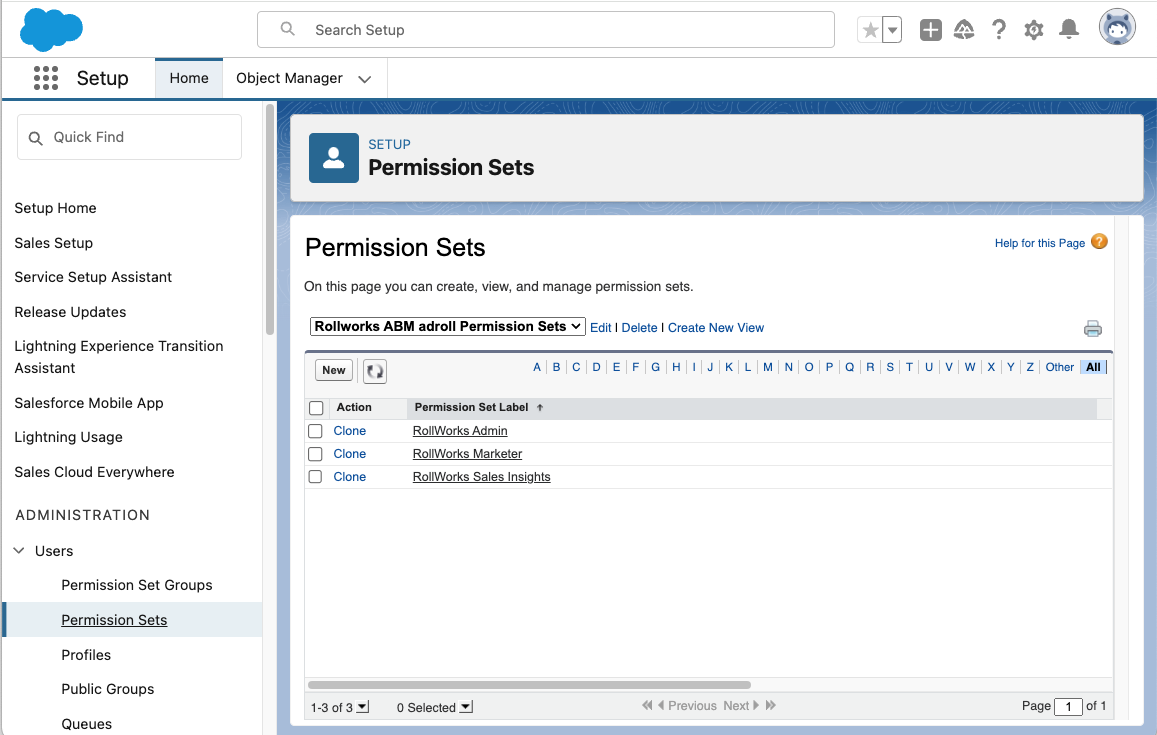This screenshot has width=1157, height=735.
Task: Open Sales Cloud Everywhere in the sidebar
Action: click(x=94, y=472)
